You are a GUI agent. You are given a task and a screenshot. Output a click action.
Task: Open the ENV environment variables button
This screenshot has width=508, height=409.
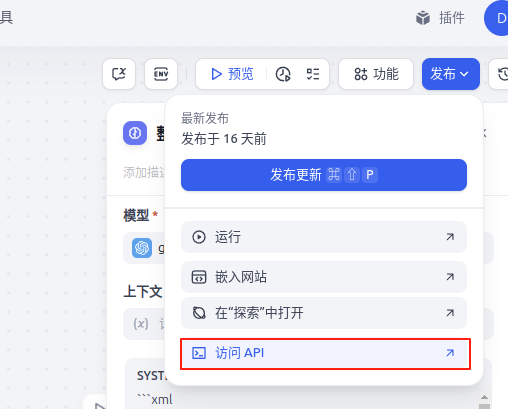161,74
